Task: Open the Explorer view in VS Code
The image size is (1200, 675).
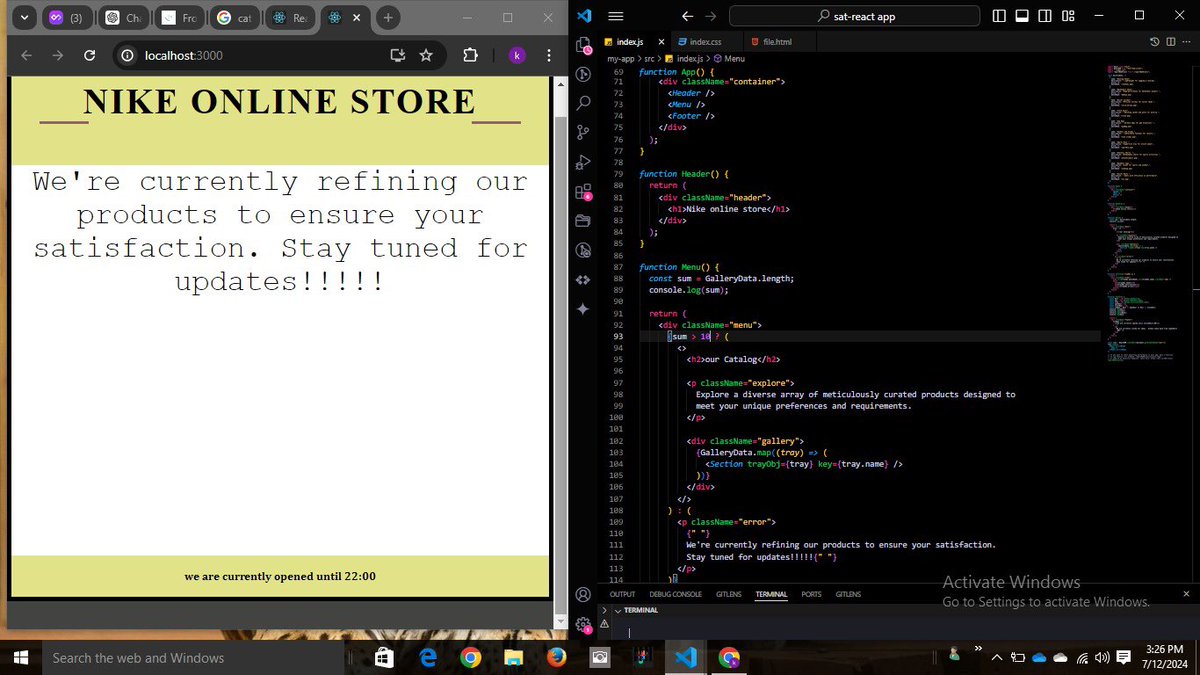Action: pos(584,46)
